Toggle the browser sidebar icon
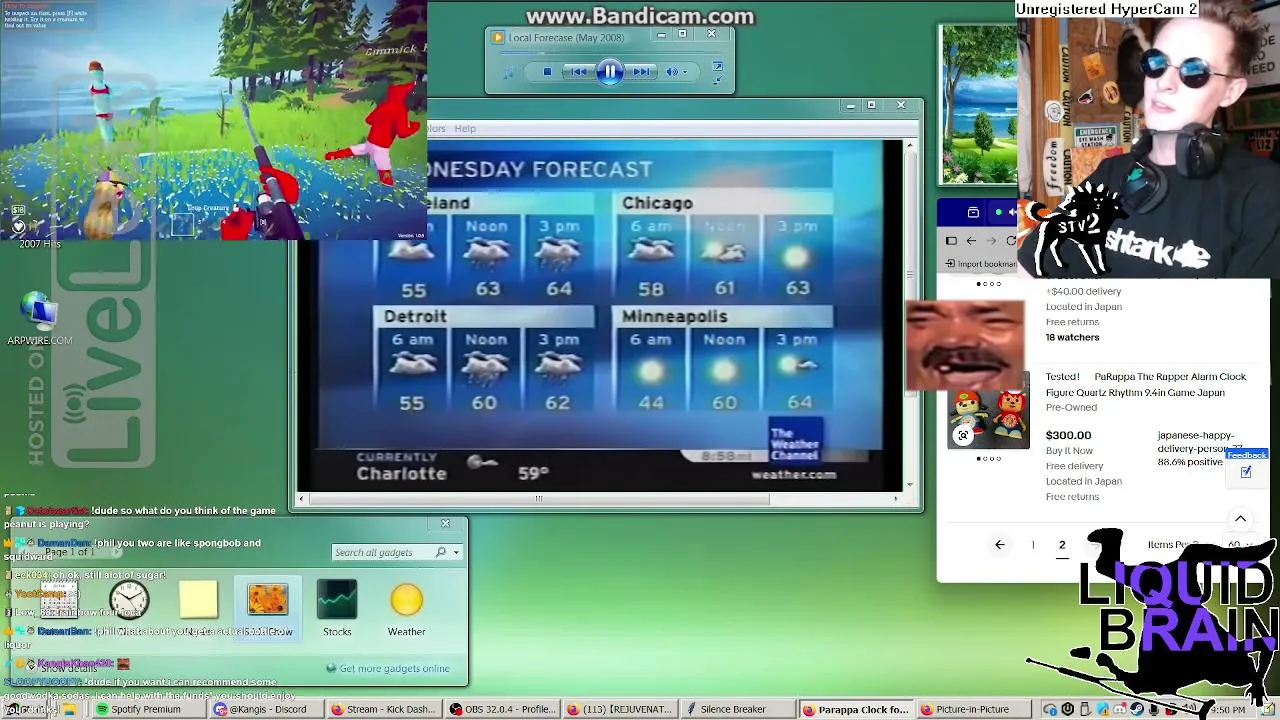Viewport: 1280px width, 720px height. pos(951,241)
